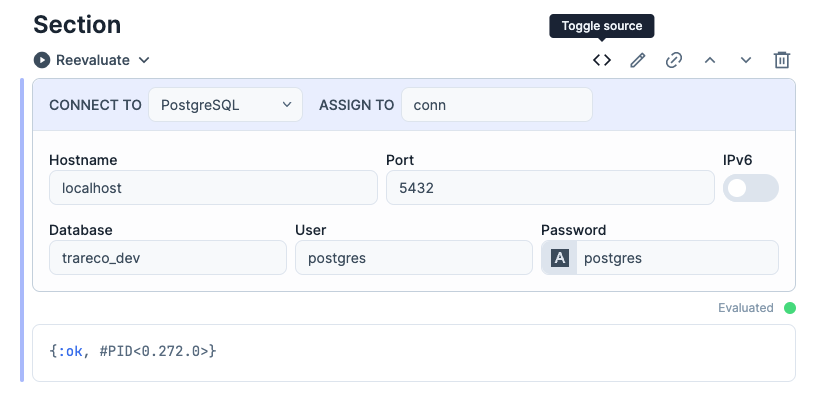This screenshot has height=405, width=822.
Task: Enable the IPv6 switch
Action: [750, 188]
